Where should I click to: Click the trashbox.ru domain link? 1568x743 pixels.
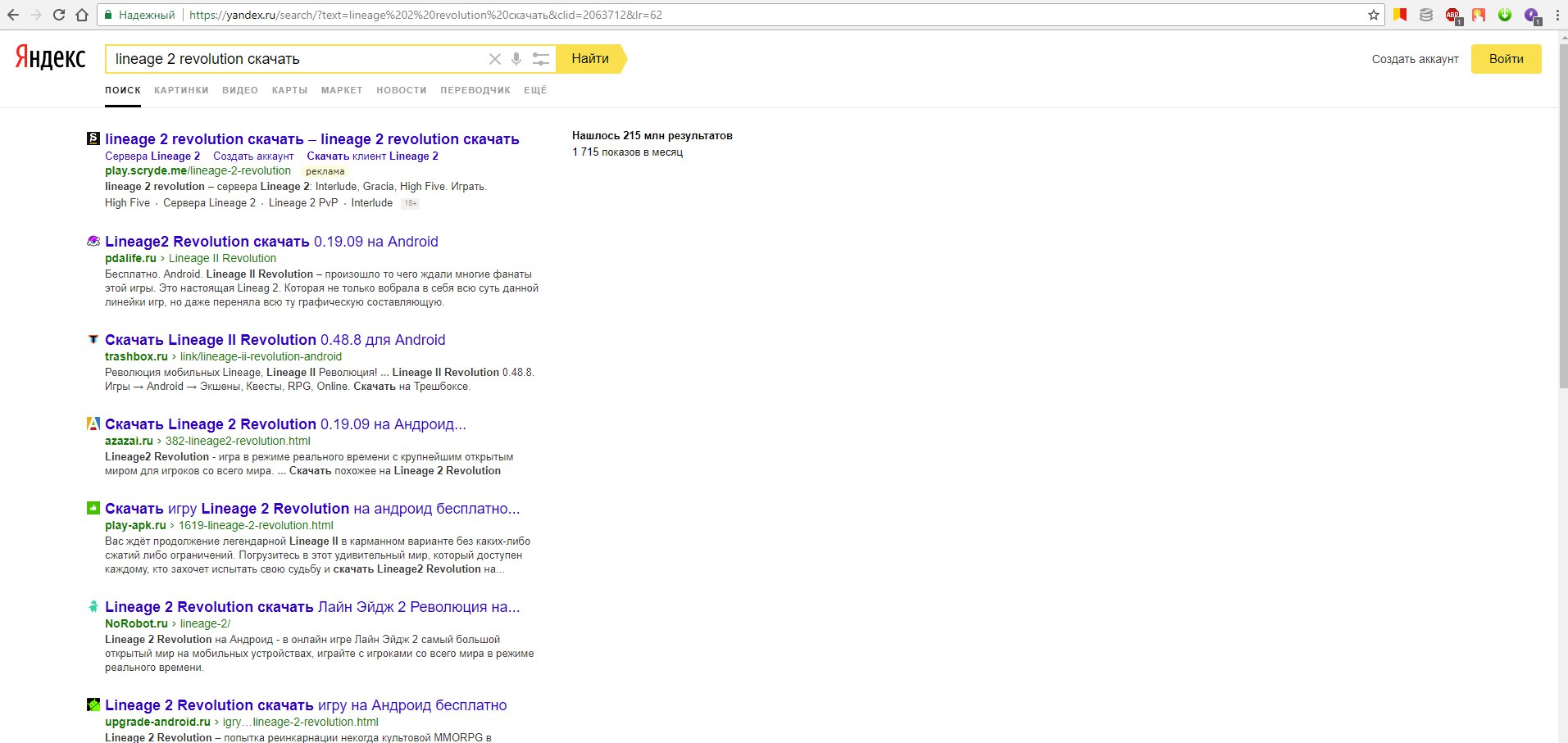tap(136, 356)
